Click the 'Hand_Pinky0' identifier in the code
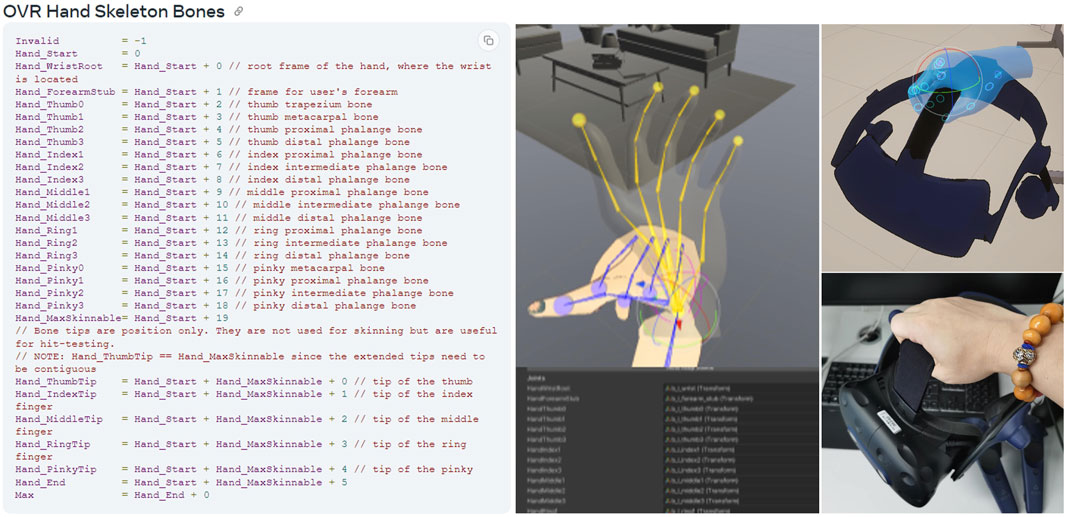1065x517 pixels. tap(50, 268)
